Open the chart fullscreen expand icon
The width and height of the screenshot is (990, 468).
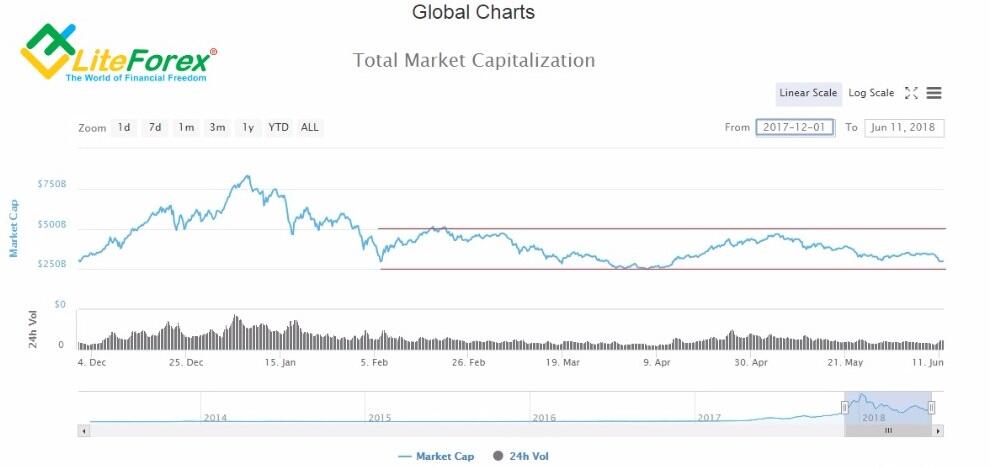pos(911,93)
